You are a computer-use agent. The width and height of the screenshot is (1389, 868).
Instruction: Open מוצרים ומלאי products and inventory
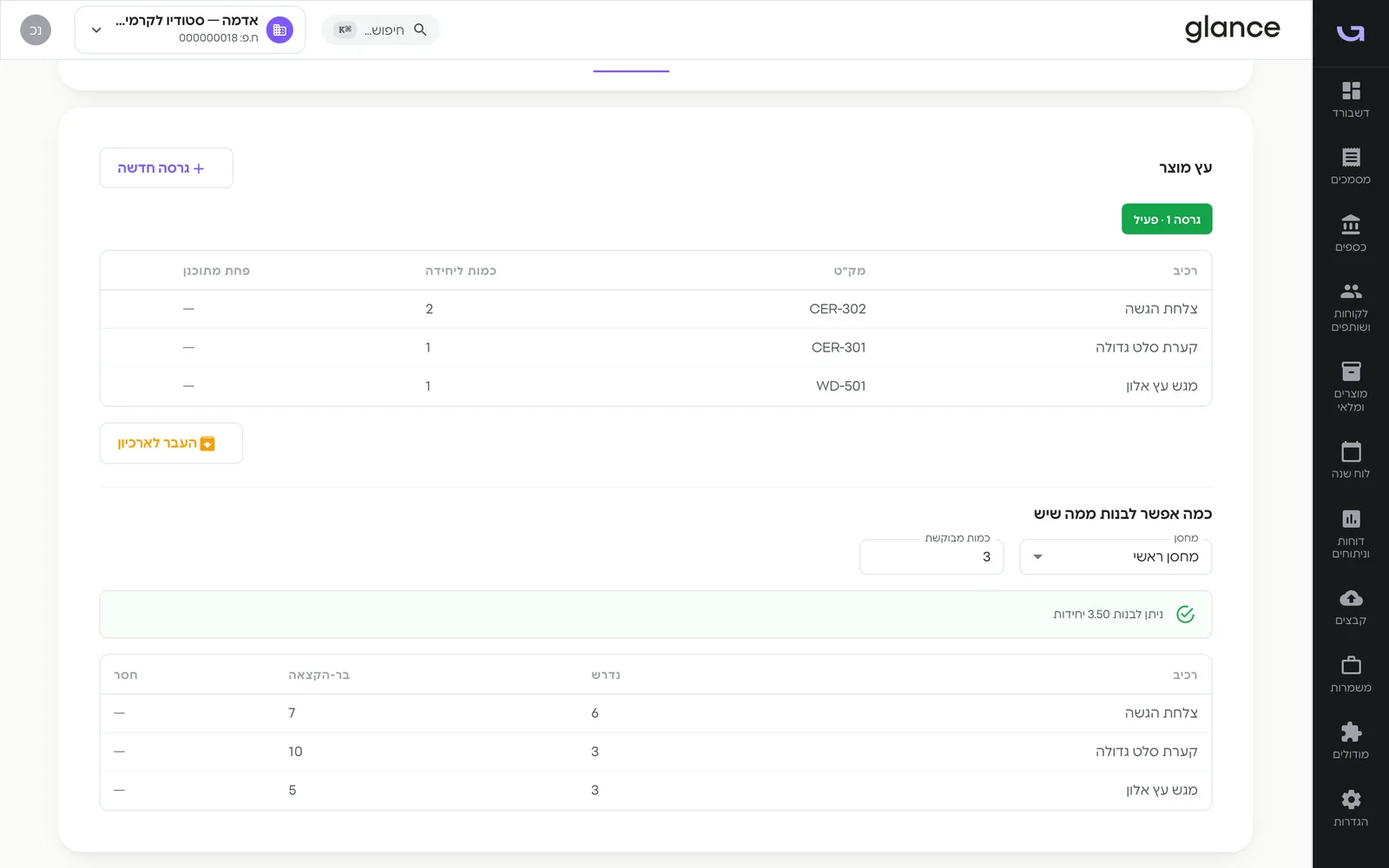point(1351,387)
